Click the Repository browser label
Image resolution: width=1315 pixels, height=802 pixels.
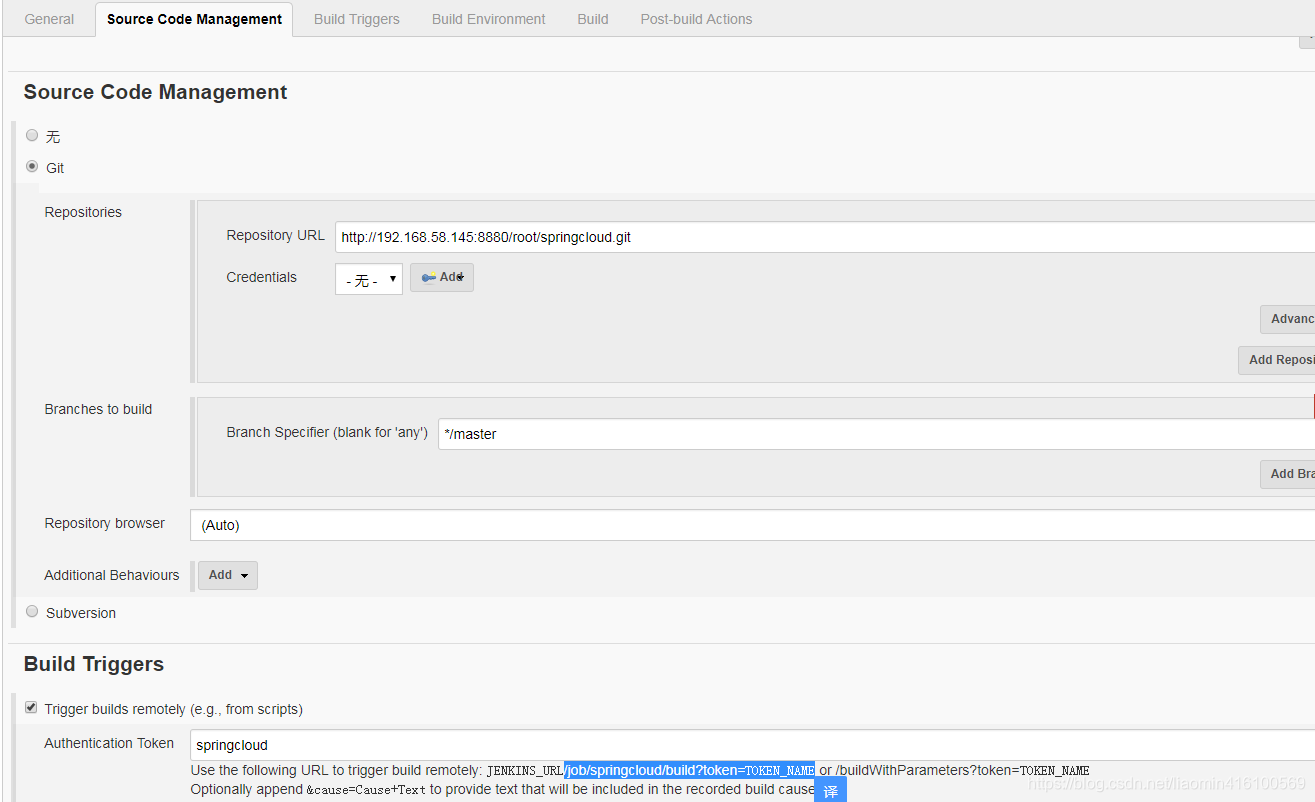(x=105, y=523)
